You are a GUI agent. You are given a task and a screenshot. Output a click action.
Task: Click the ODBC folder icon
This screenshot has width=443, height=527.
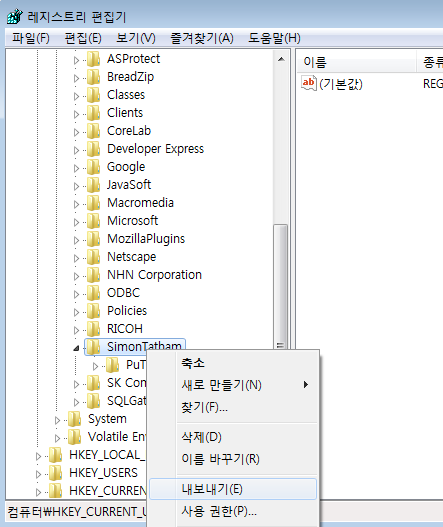(93, 293)
